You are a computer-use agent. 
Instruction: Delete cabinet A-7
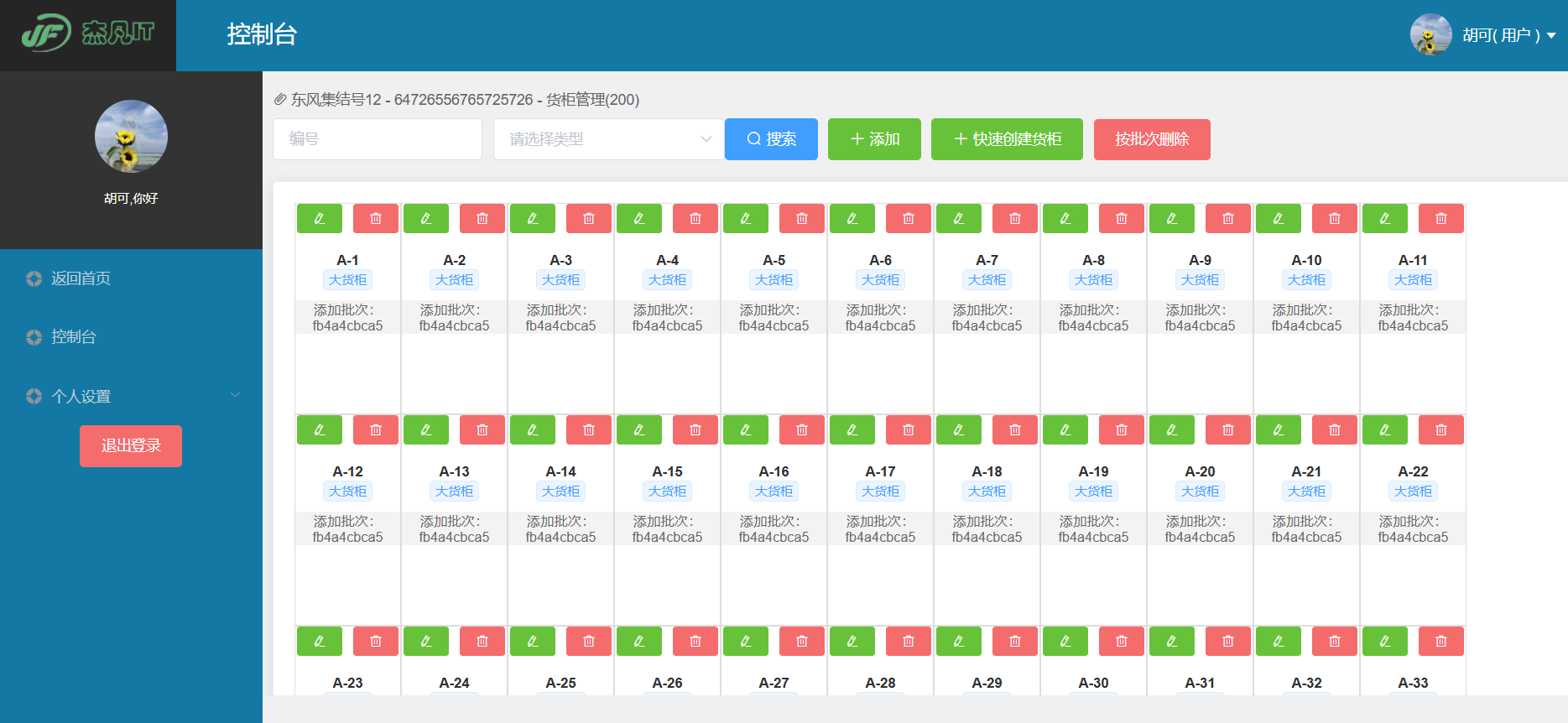[1015, 218]
